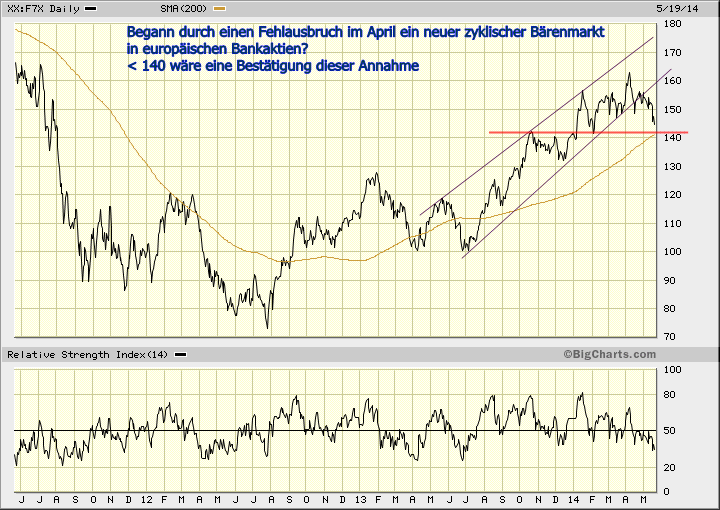The width and height of the screenshot is (720, 510).
Task: Click the 12 year label on time axis
Action: pyautogui.click(x=147, y=499)
